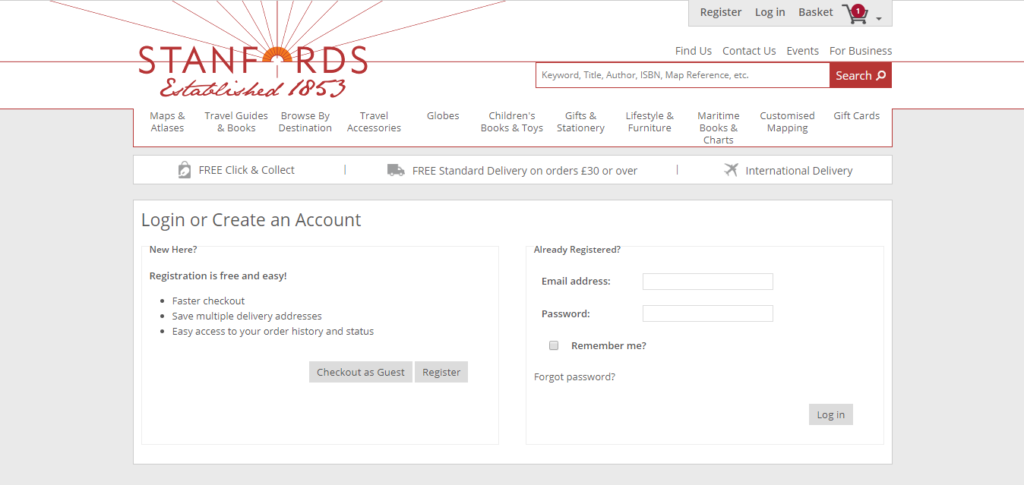Click the Faster checkout bullet
Viewport: 1024px width, 485px height.
tap(208, 301)
